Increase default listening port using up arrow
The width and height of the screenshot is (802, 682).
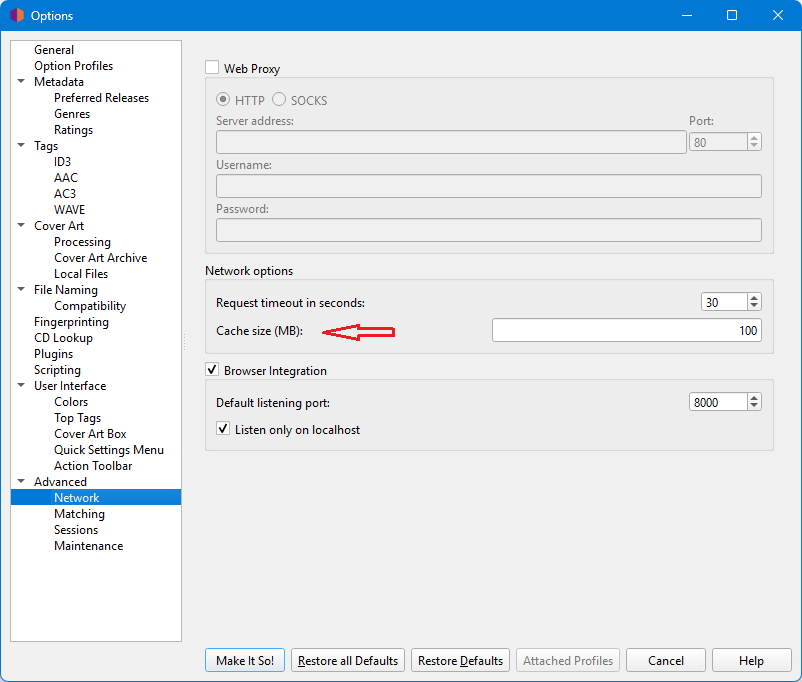tap(754, 397)
